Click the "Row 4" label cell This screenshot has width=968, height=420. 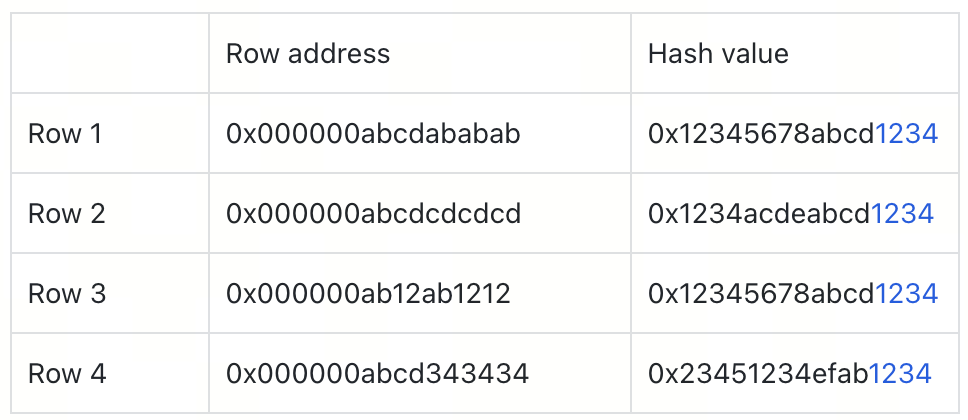point(66,374)
